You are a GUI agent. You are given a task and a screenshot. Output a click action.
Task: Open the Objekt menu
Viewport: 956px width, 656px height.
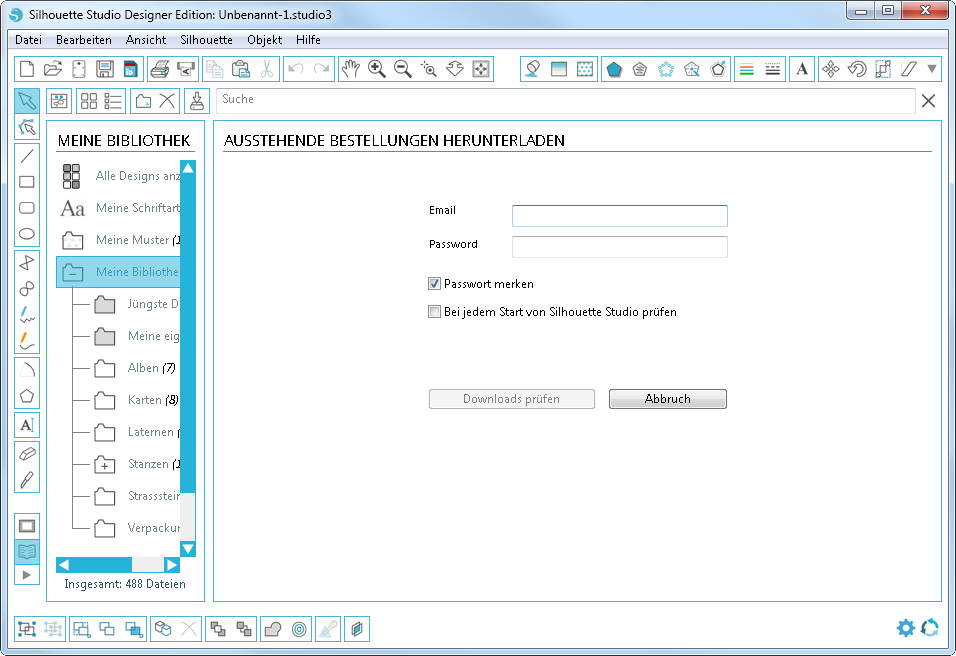(x=265, y=40)
